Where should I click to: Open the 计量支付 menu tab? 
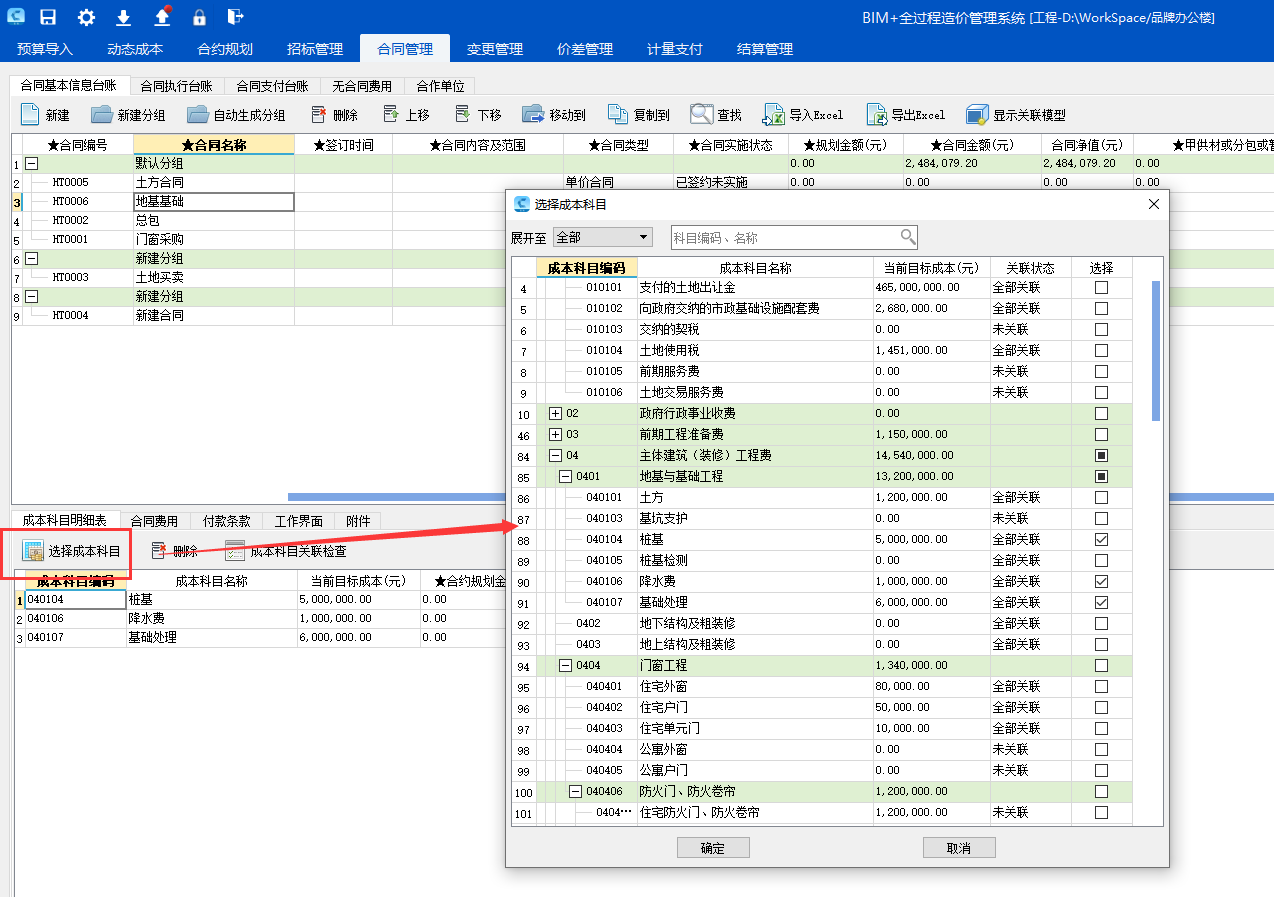click(675, 49)
